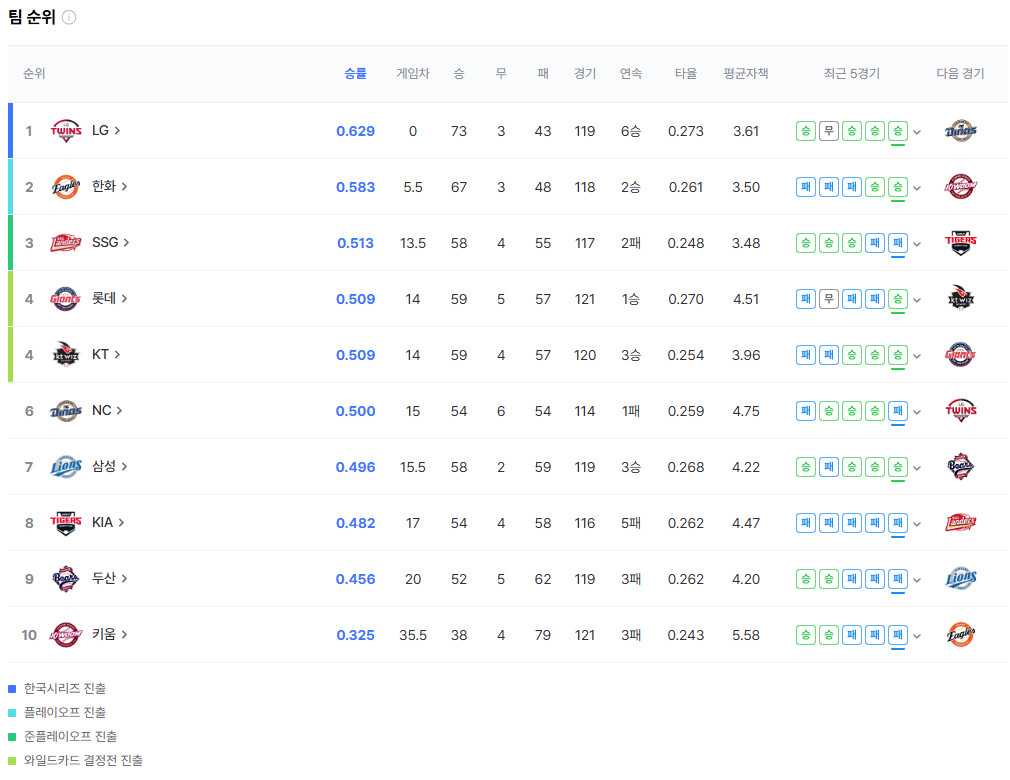Open the 두산 team page link
Screen dimensions: 1010x780
[109, 579]
